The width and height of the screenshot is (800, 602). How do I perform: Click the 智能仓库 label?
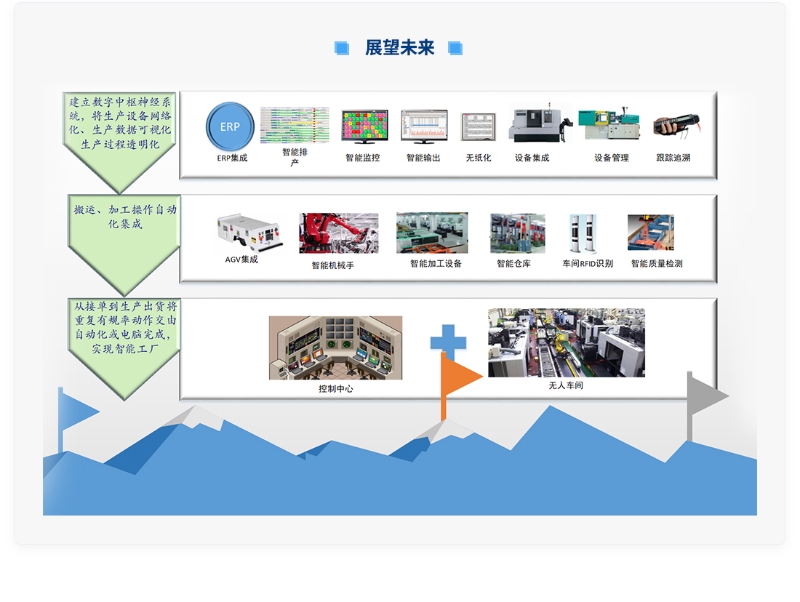(514, 263)
